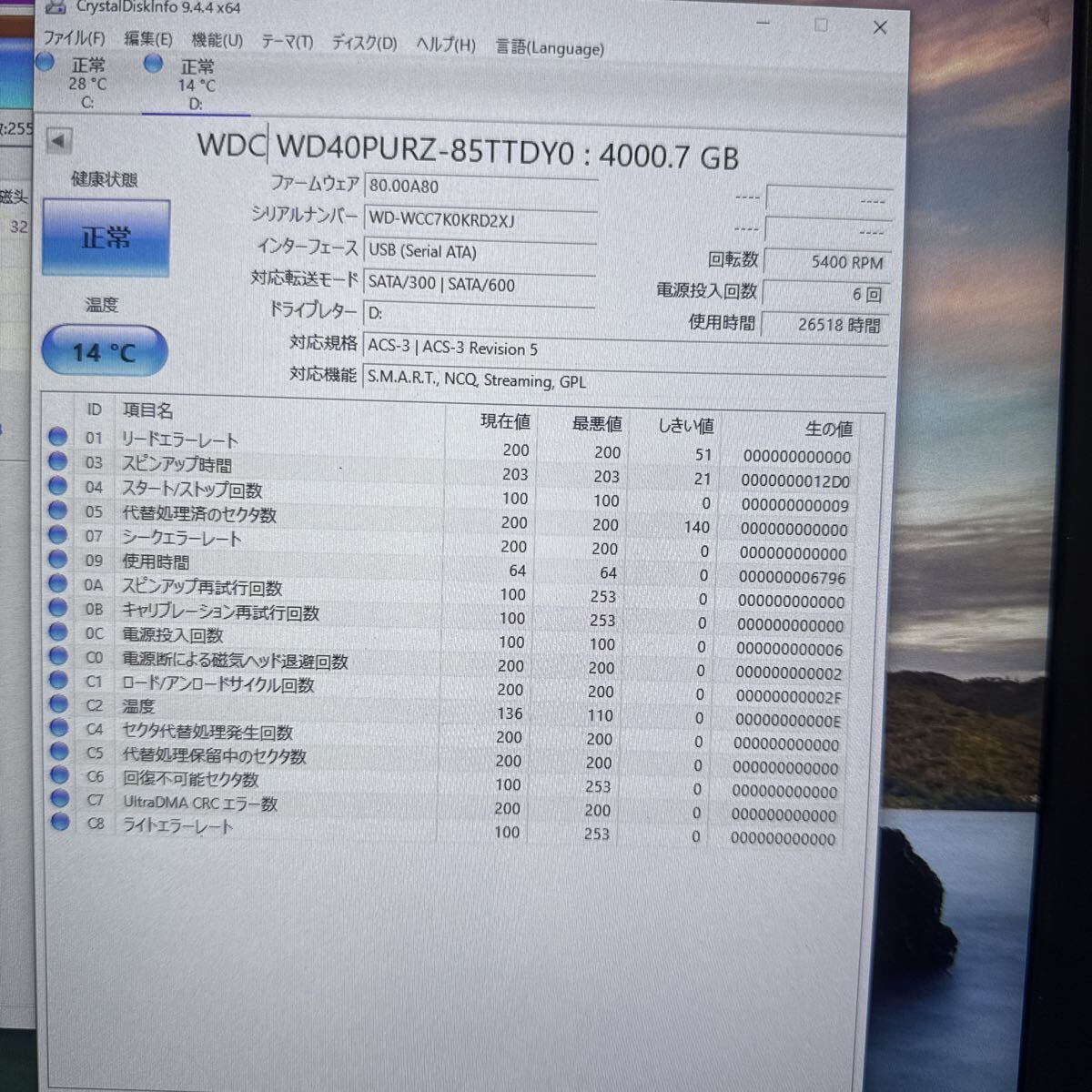Click the power on count value 6 回
Image resolution: width=1092 pixels, height=1092 pixels.
tap(824, 294)
